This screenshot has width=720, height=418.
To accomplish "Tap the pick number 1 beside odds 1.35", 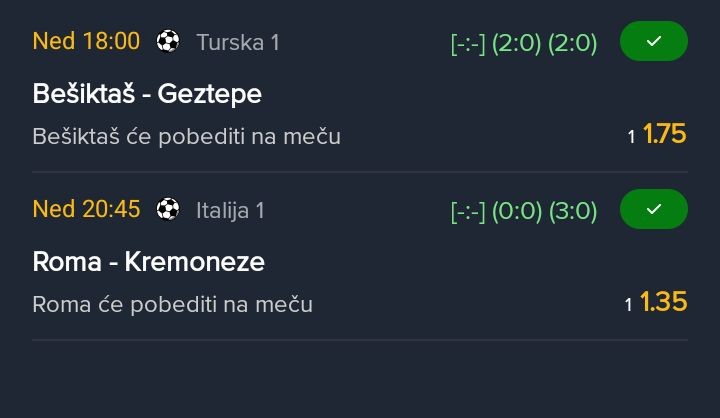I will (629, 305).
